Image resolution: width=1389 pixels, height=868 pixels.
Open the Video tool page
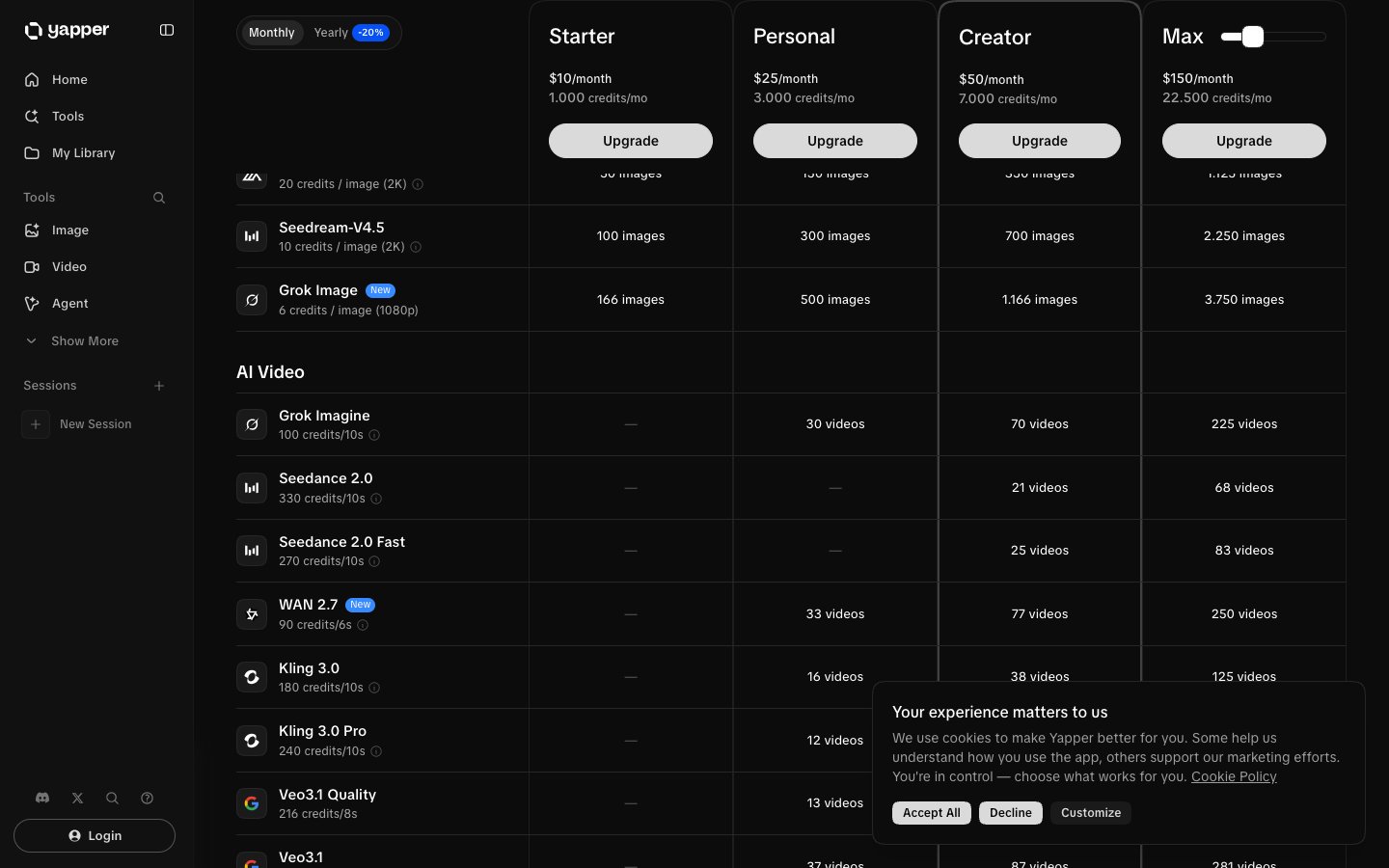tap(68, 266)
